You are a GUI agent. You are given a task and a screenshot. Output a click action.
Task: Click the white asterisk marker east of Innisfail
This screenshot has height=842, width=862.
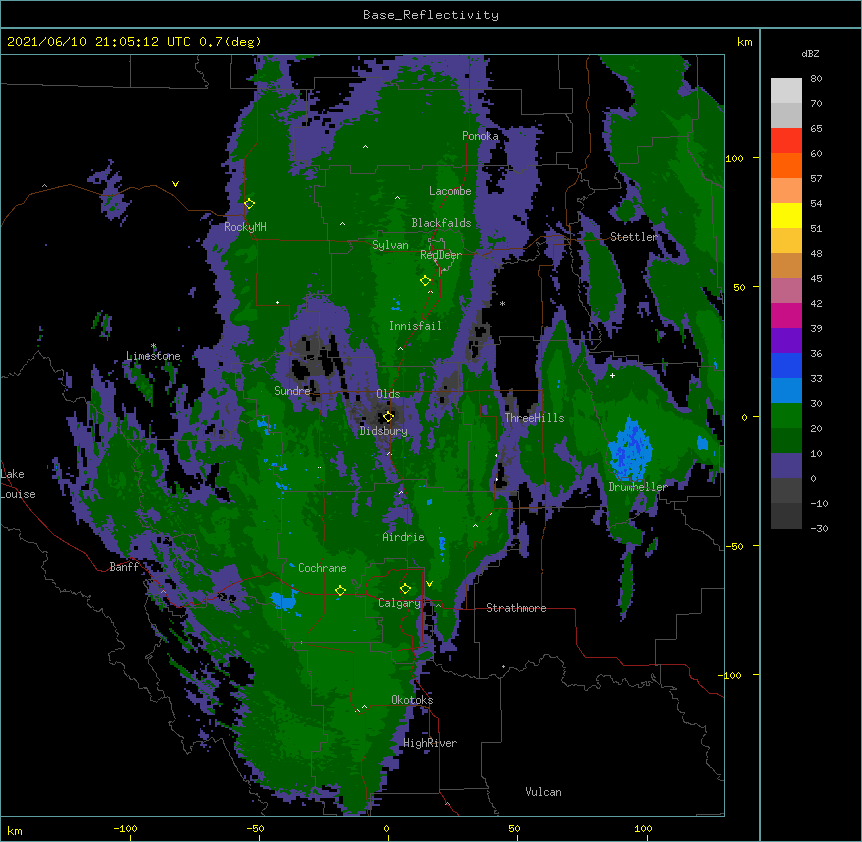point(502,303)
